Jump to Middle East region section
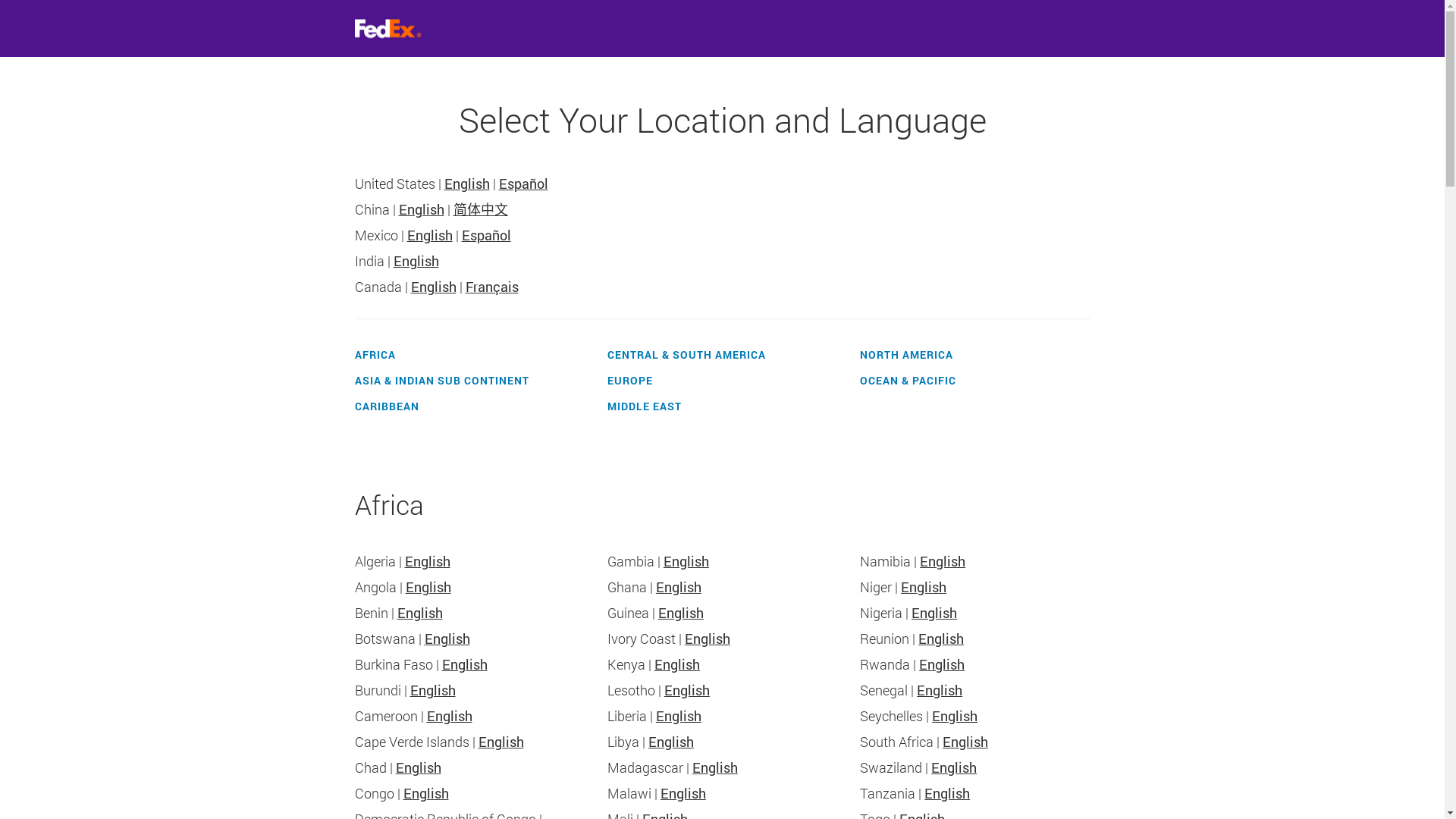Screen dimensions: 1456x819 [x=644, y=406]
